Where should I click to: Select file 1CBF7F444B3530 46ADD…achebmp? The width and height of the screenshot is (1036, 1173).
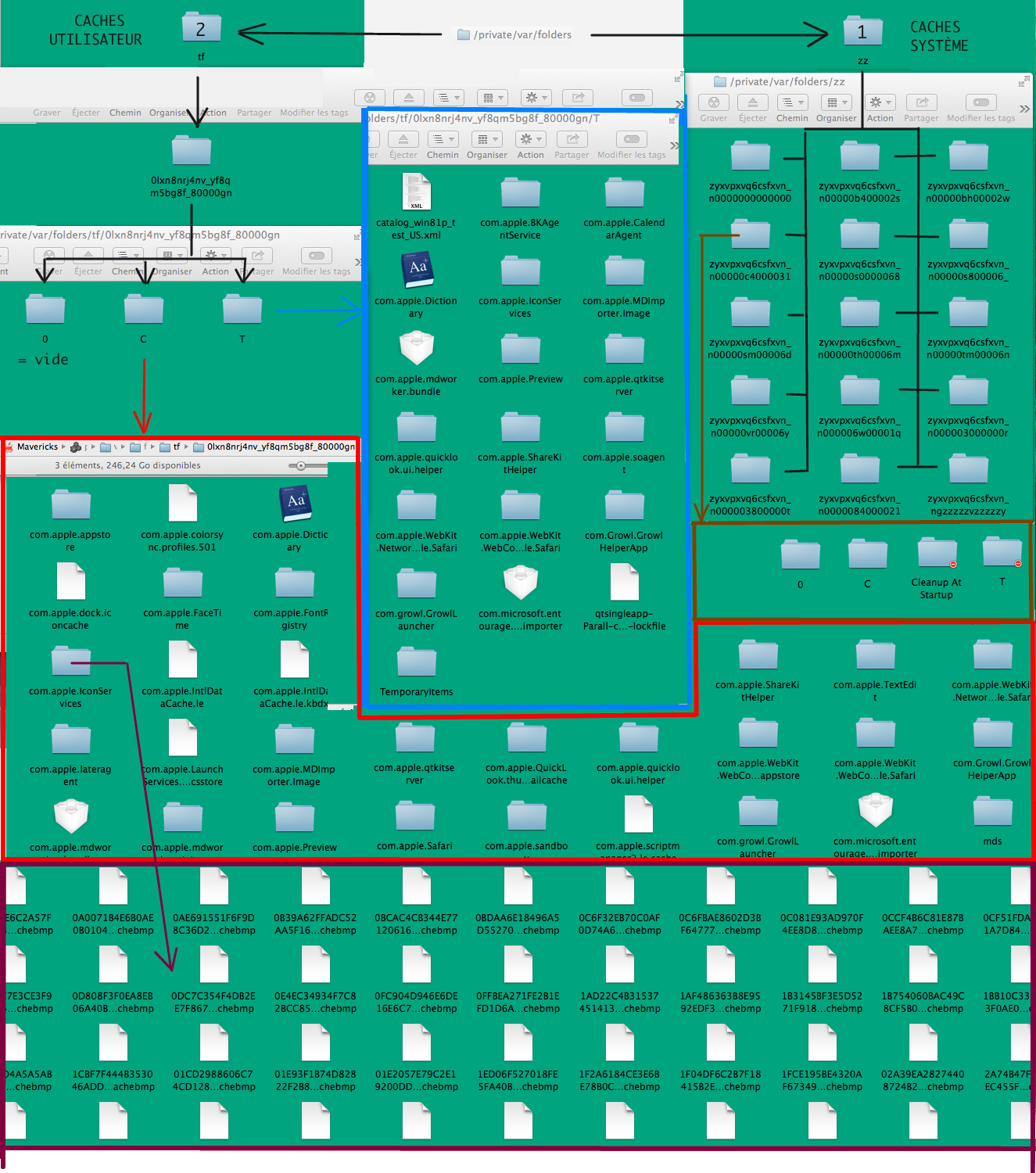113,1044
